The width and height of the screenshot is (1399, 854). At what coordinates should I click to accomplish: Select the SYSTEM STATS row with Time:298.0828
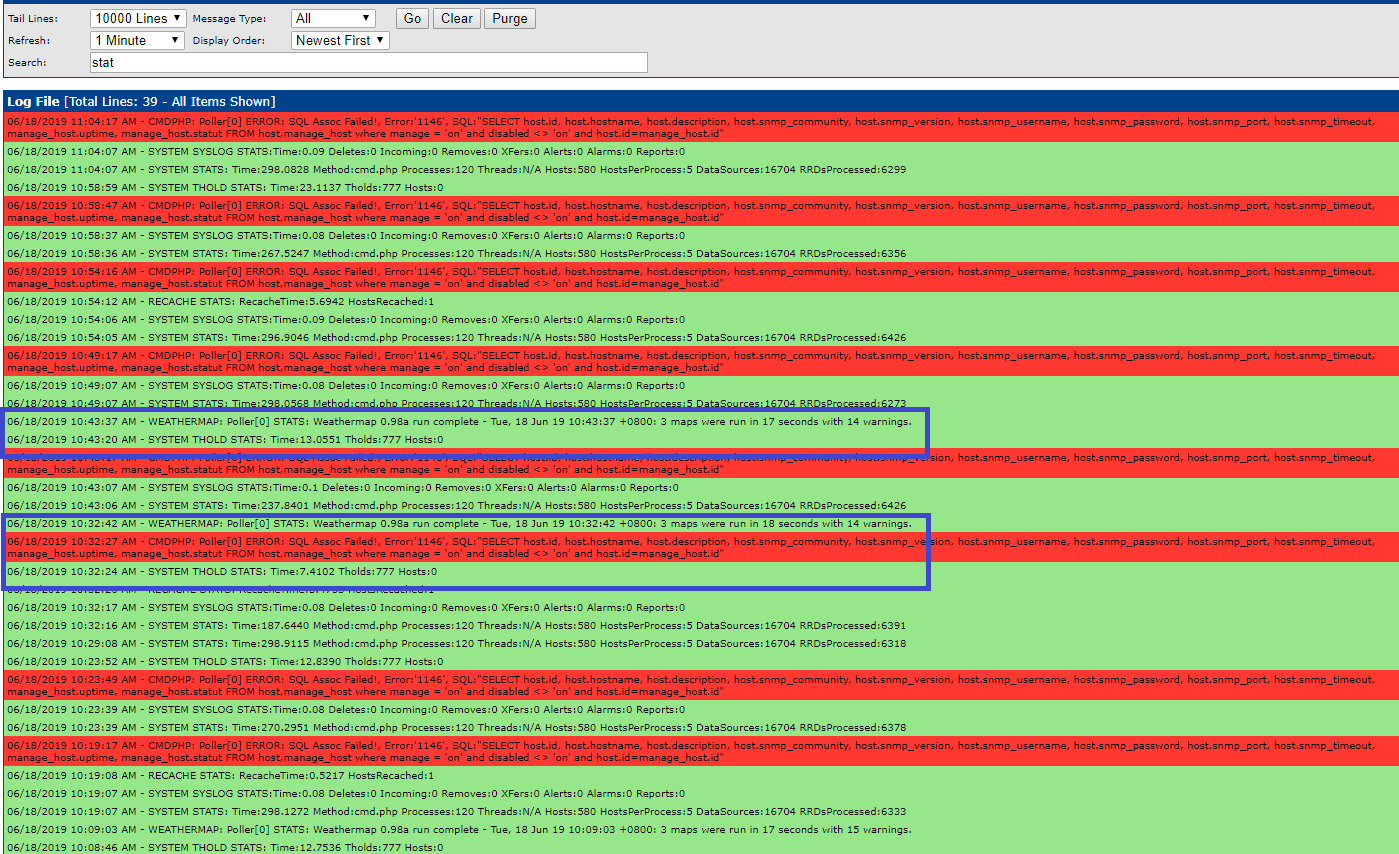(x=699, y=170)
